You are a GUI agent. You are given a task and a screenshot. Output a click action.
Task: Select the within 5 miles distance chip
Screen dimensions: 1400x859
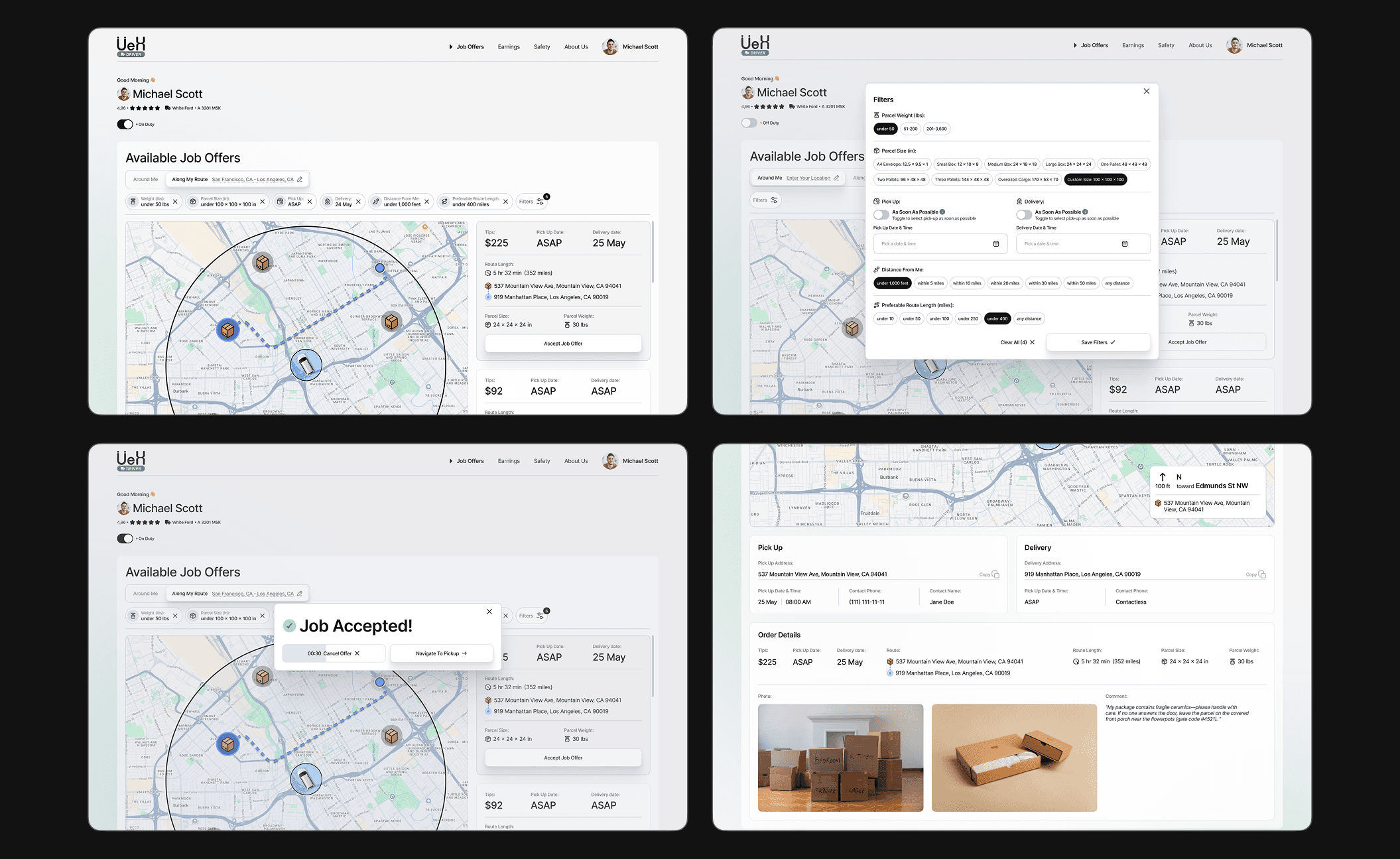point(930,283)
